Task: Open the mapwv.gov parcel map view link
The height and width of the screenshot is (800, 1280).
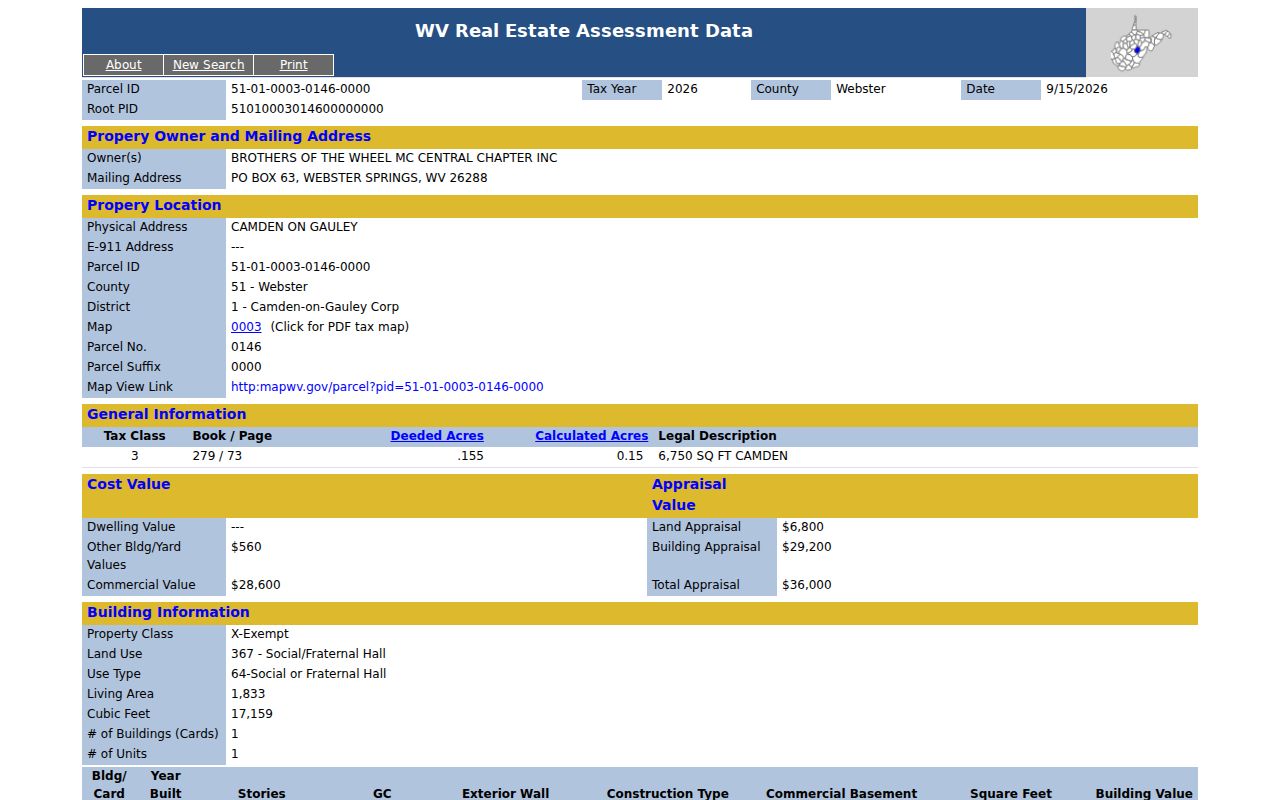Action: click(x=387, y=387)
